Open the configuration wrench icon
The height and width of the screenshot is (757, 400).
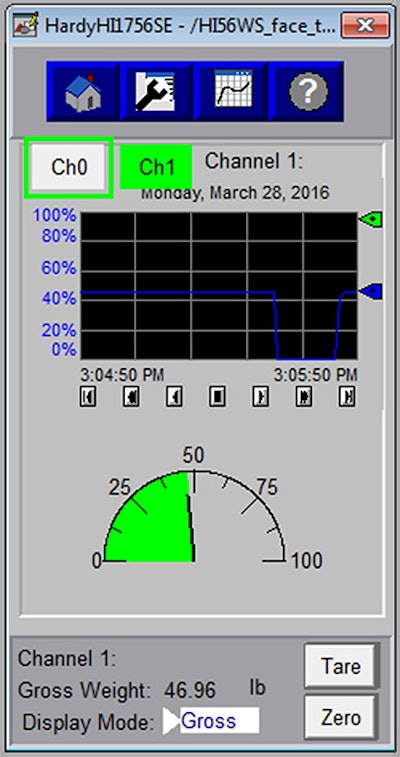pyautogui.click(x=157, y=91)
